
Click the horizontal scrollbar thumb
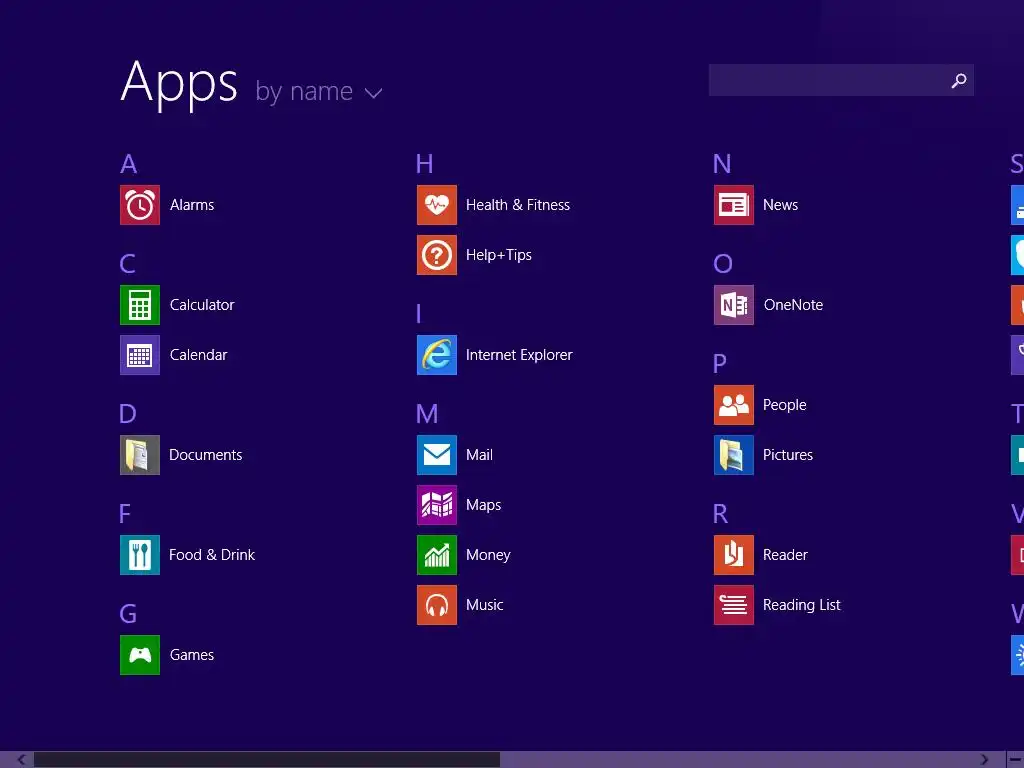(x=266, y=760)
